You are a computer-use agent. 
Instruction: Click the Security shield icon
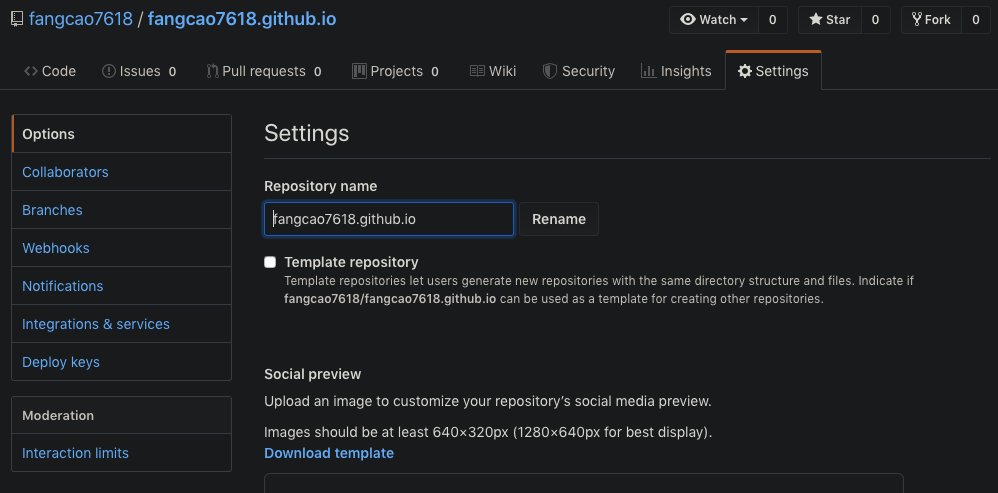tap(549, 71)
